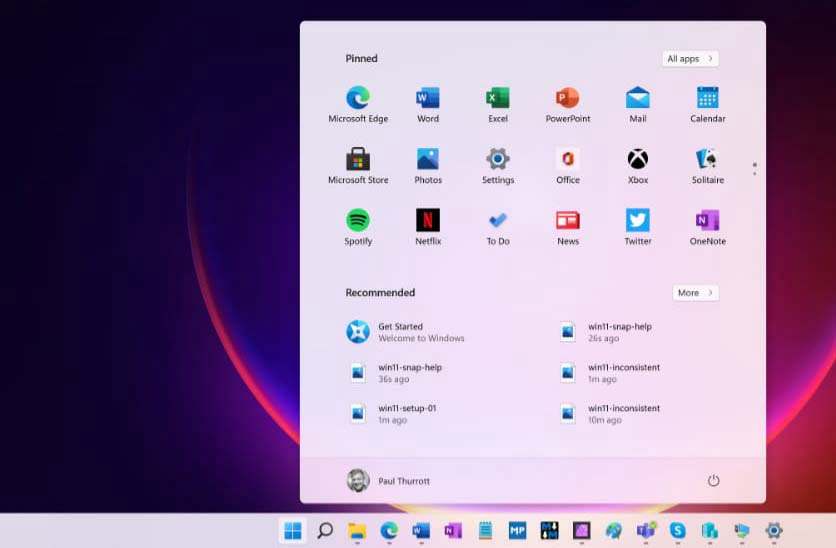Launch the pinned Photos app

click(x=428, y=166)
